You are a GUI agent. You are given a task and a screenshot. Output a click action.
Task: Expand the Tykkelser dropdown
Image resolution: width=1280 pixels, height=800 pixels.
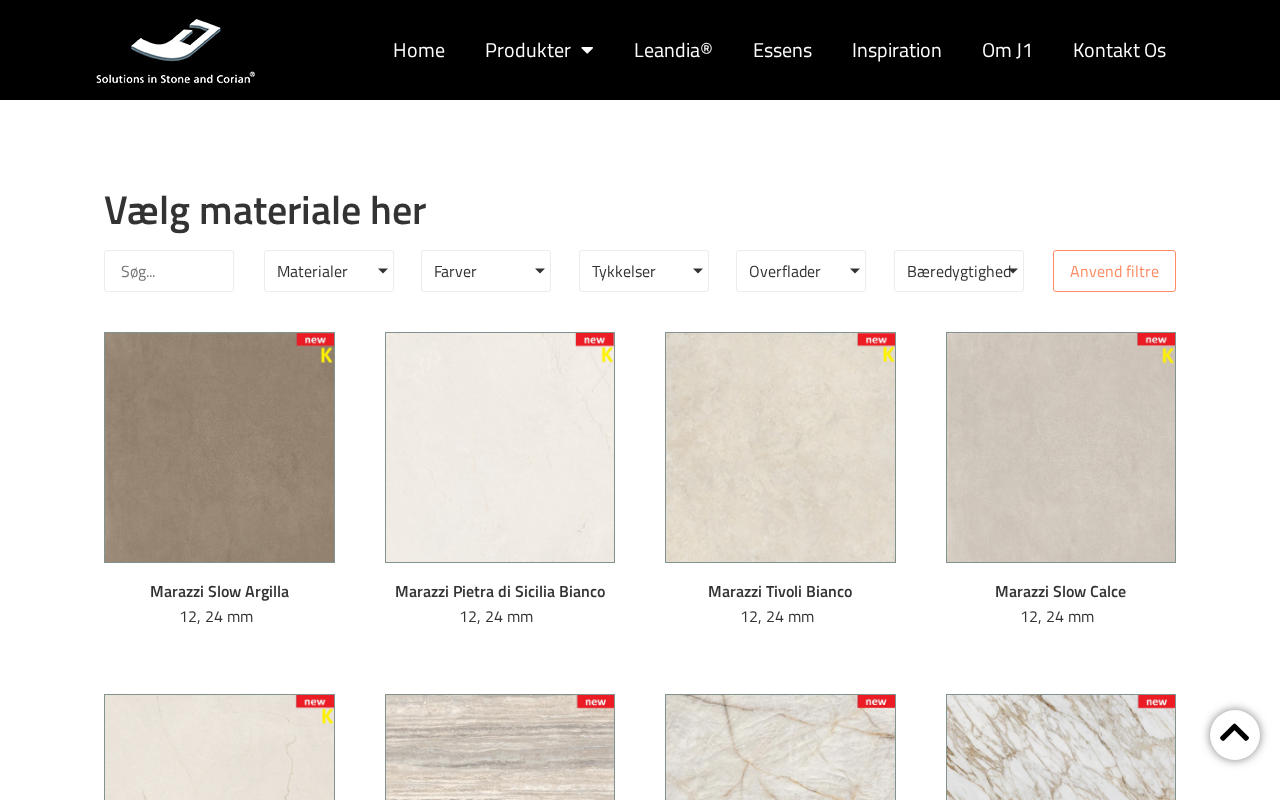coord(643,271)
